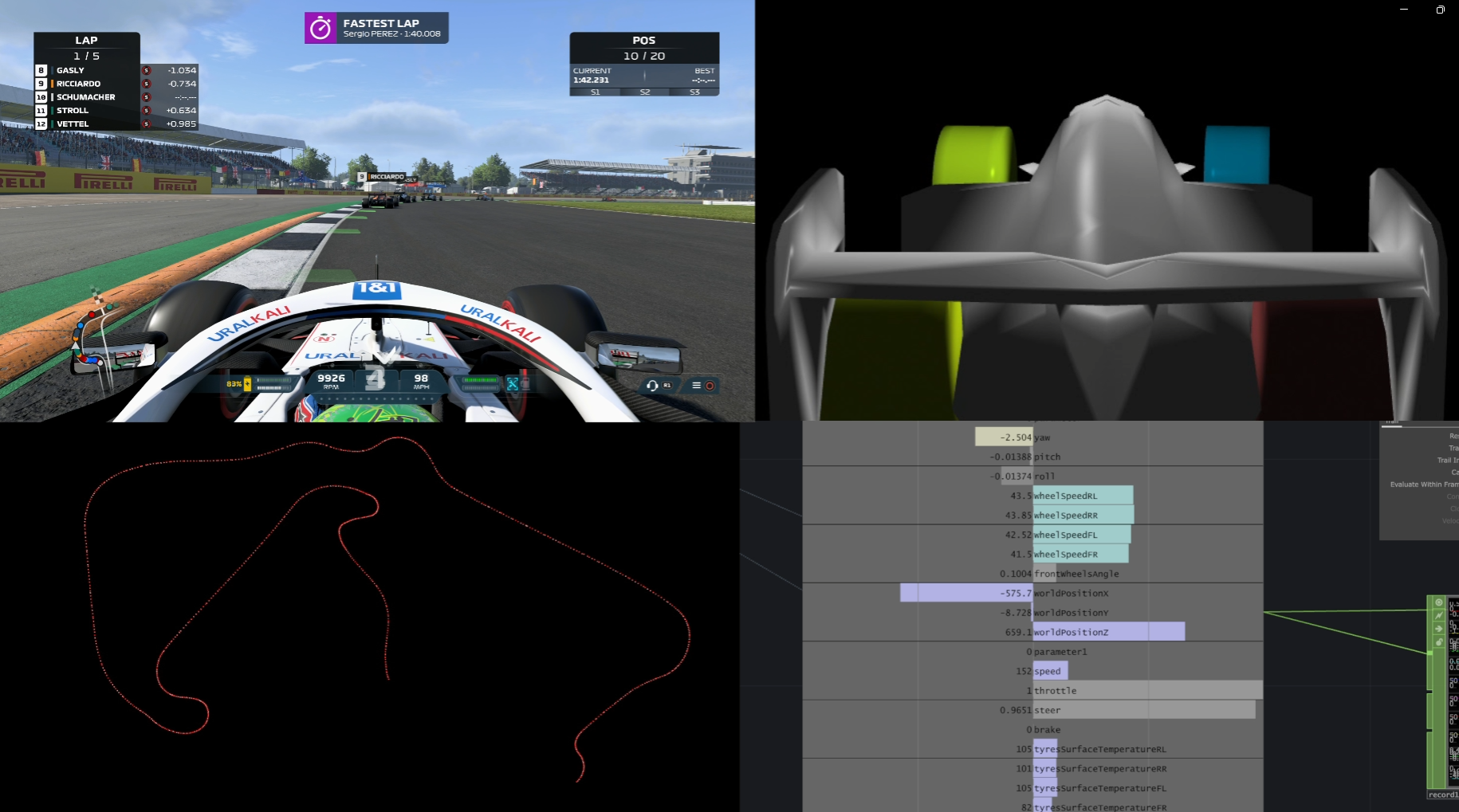Click the parameter1 channel label

1060,652
